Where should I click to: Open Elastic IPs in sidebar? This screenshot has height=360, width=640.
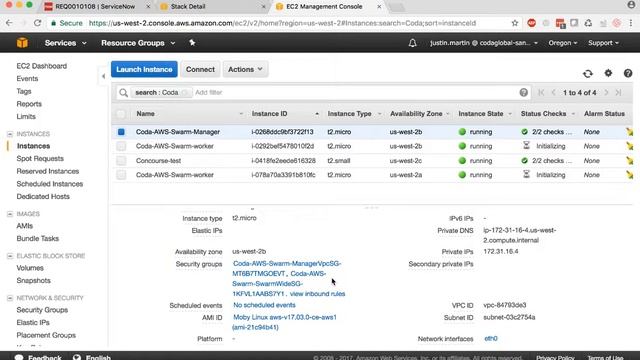pos(33,323)
